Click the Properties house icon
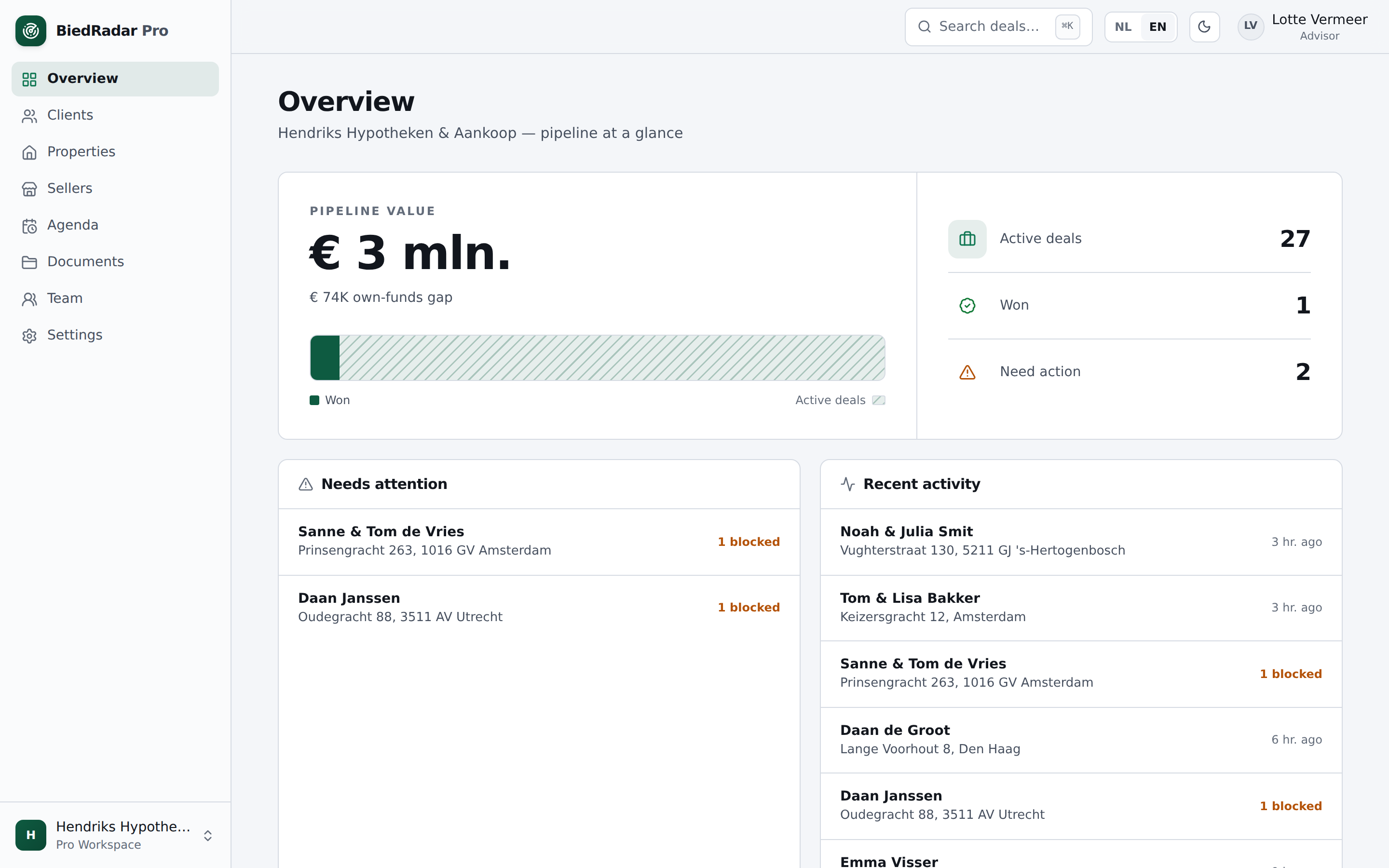This screenshot has width=1389, height=868. [x=29, y=152]
